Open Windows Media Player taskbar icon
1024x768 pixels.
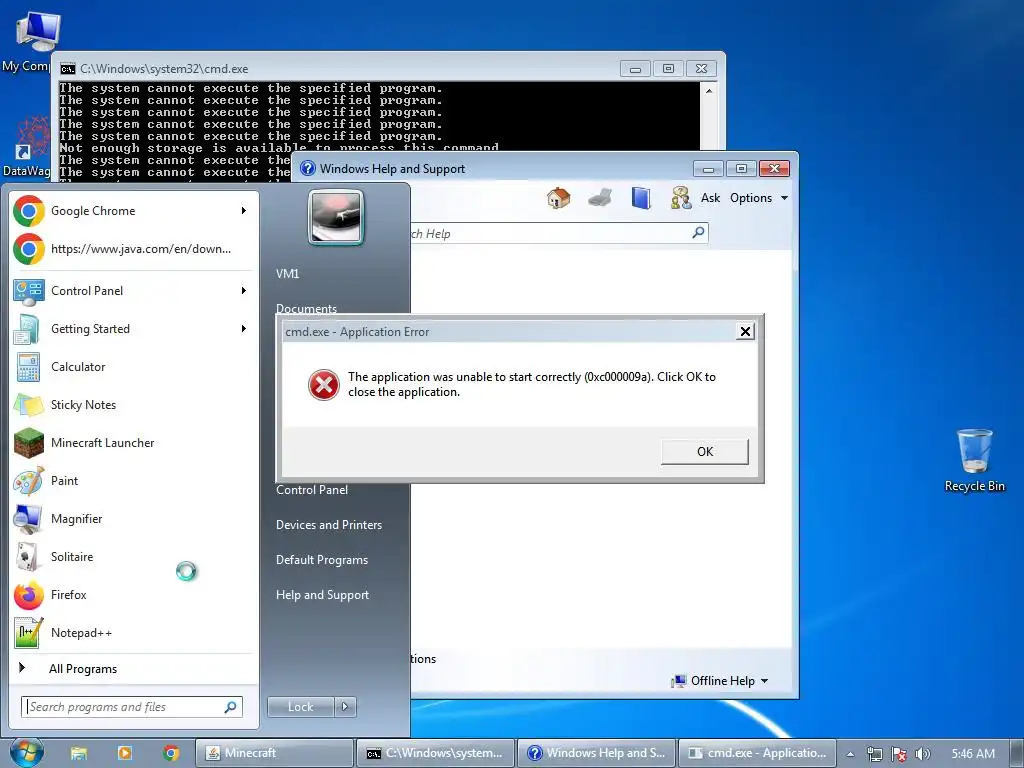(x=125, y=753)
